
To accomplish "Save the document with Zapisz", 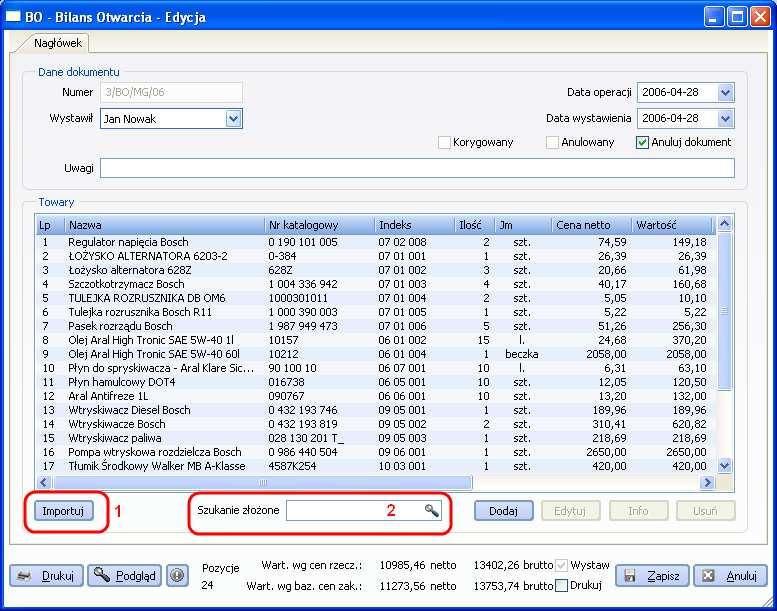I will pyautogui.click(x=652, y=575).
